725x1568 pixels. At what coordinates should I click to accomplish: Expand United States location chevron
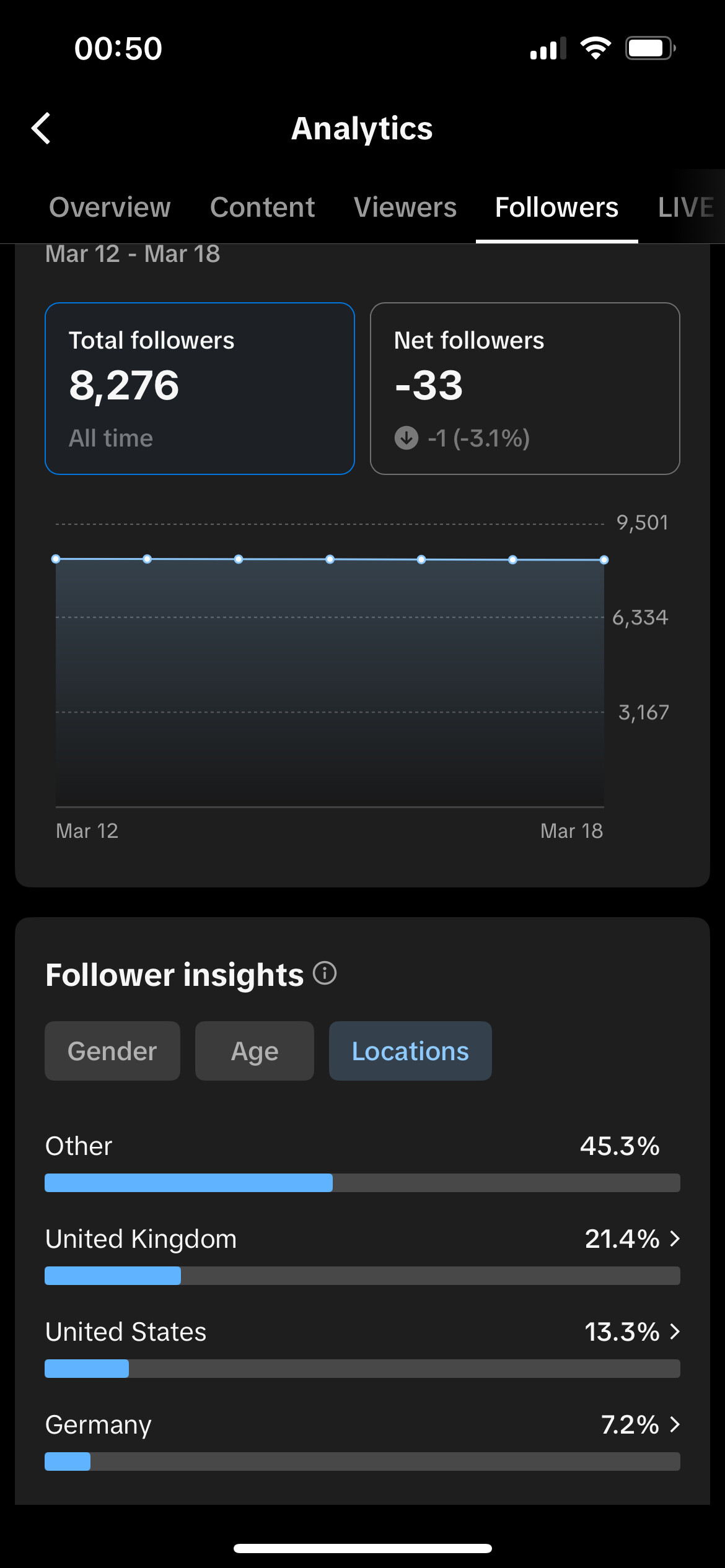[675, 1331]
